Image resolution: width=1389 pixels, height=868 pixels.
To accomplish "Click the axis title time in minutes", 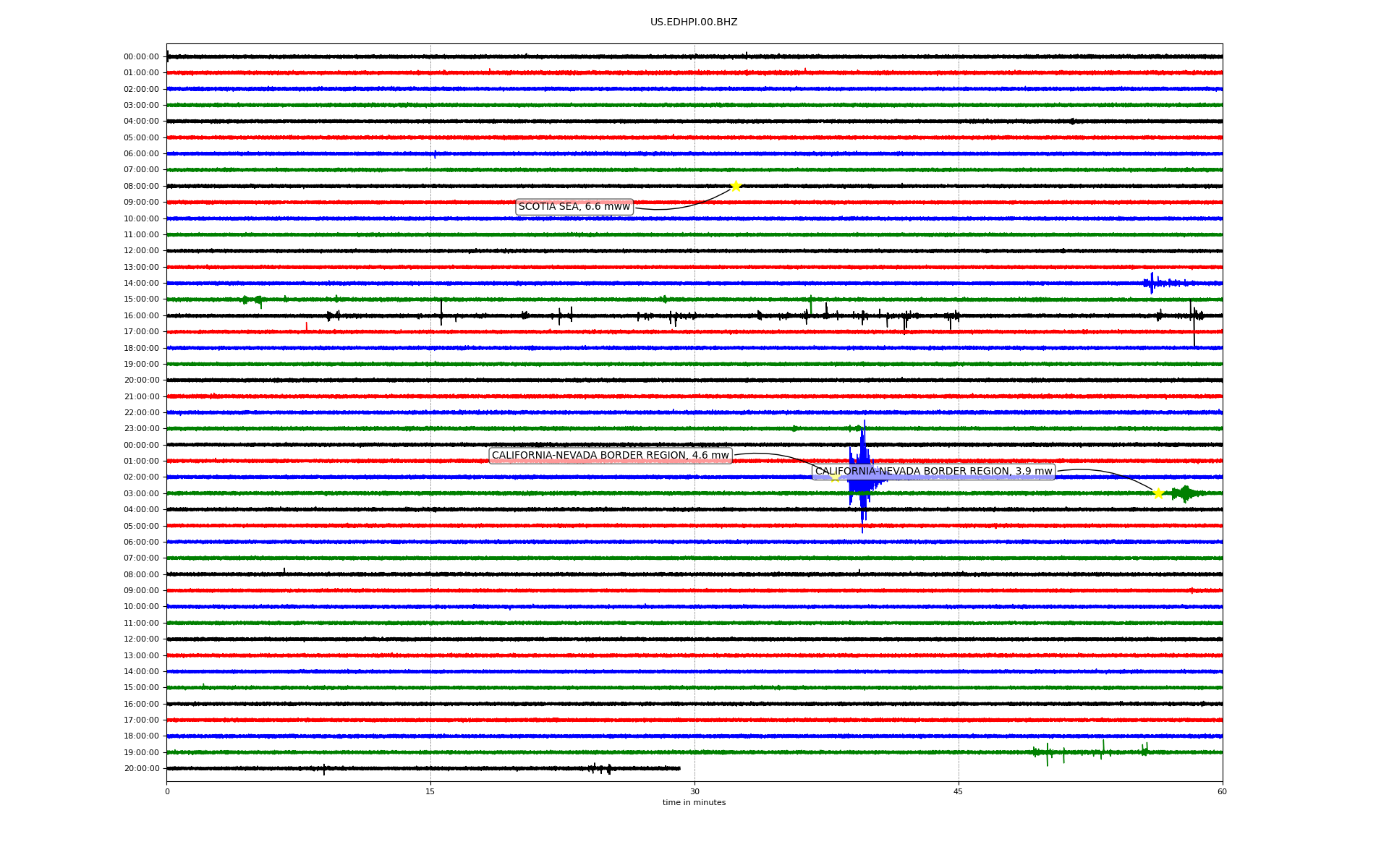I will (x=694, y=803).
